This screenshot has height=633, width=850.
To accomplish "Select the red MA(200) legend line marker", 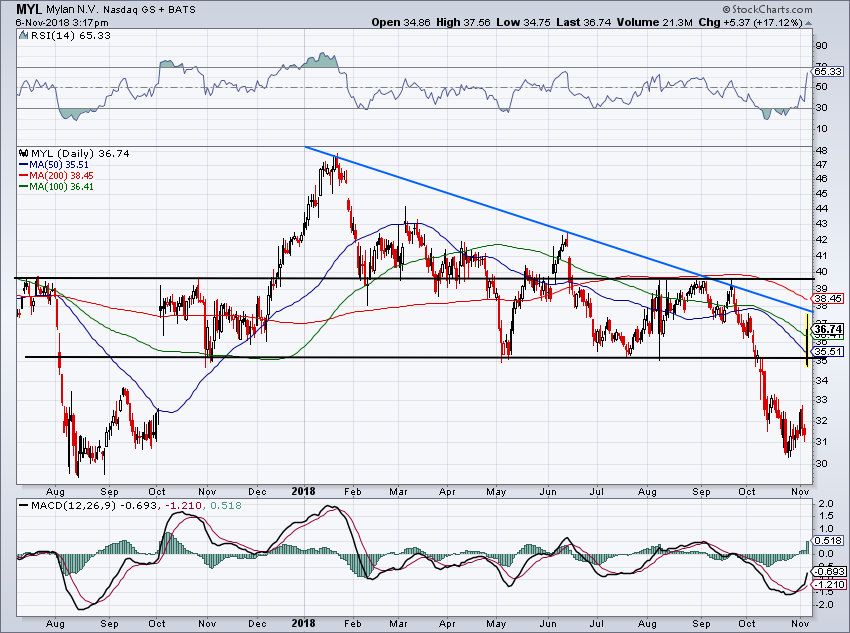I will (x=24, y=176).
